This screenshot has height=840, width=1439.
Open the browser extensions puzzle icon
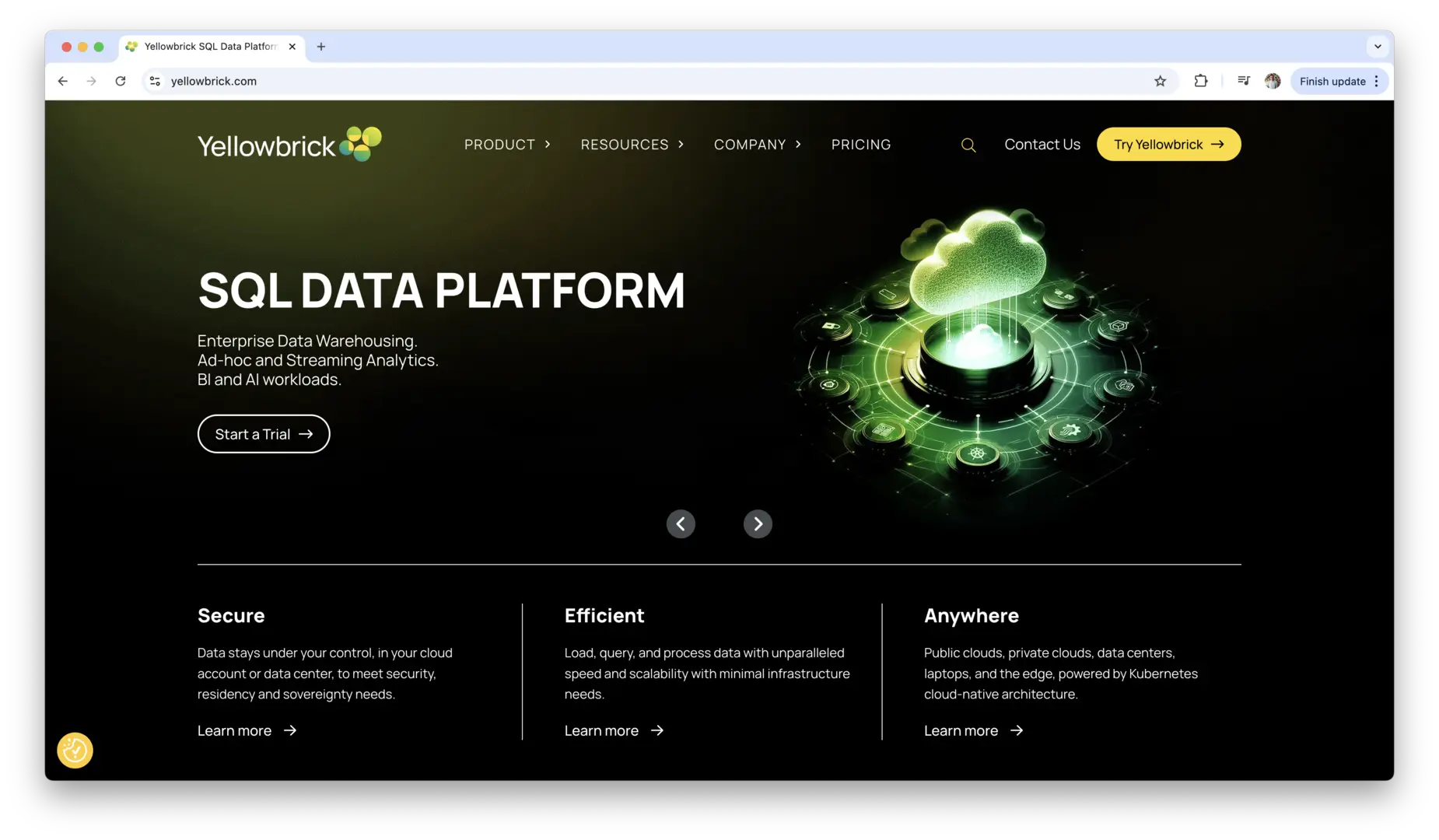tap(1201, 81)
